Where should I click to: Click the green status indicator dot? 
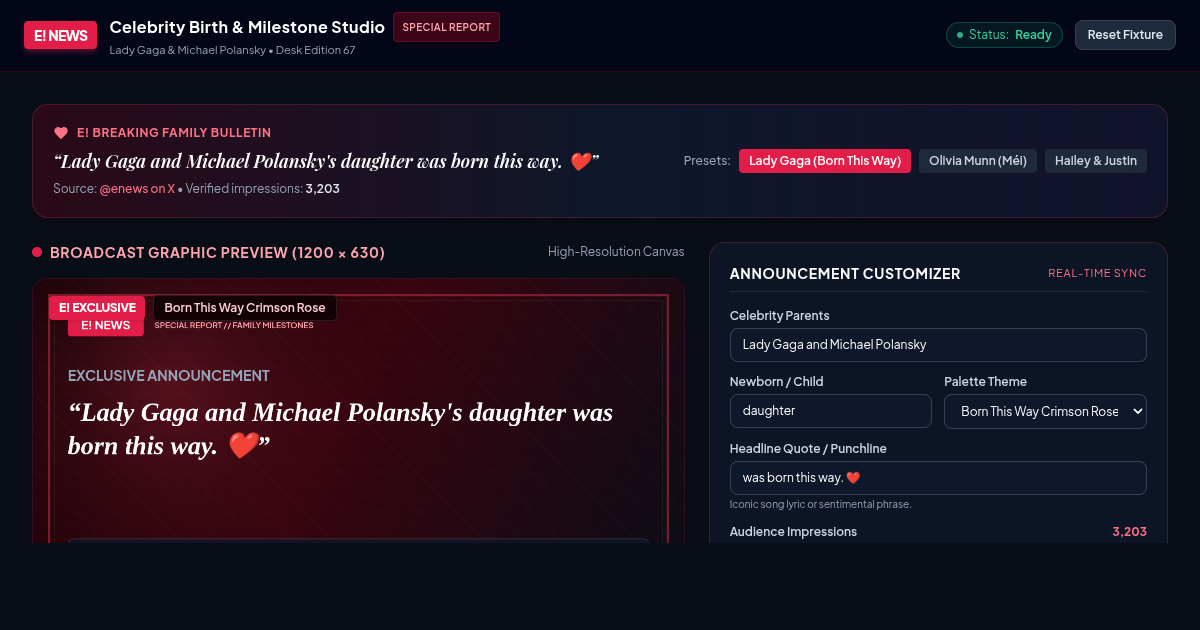point(960,35)
